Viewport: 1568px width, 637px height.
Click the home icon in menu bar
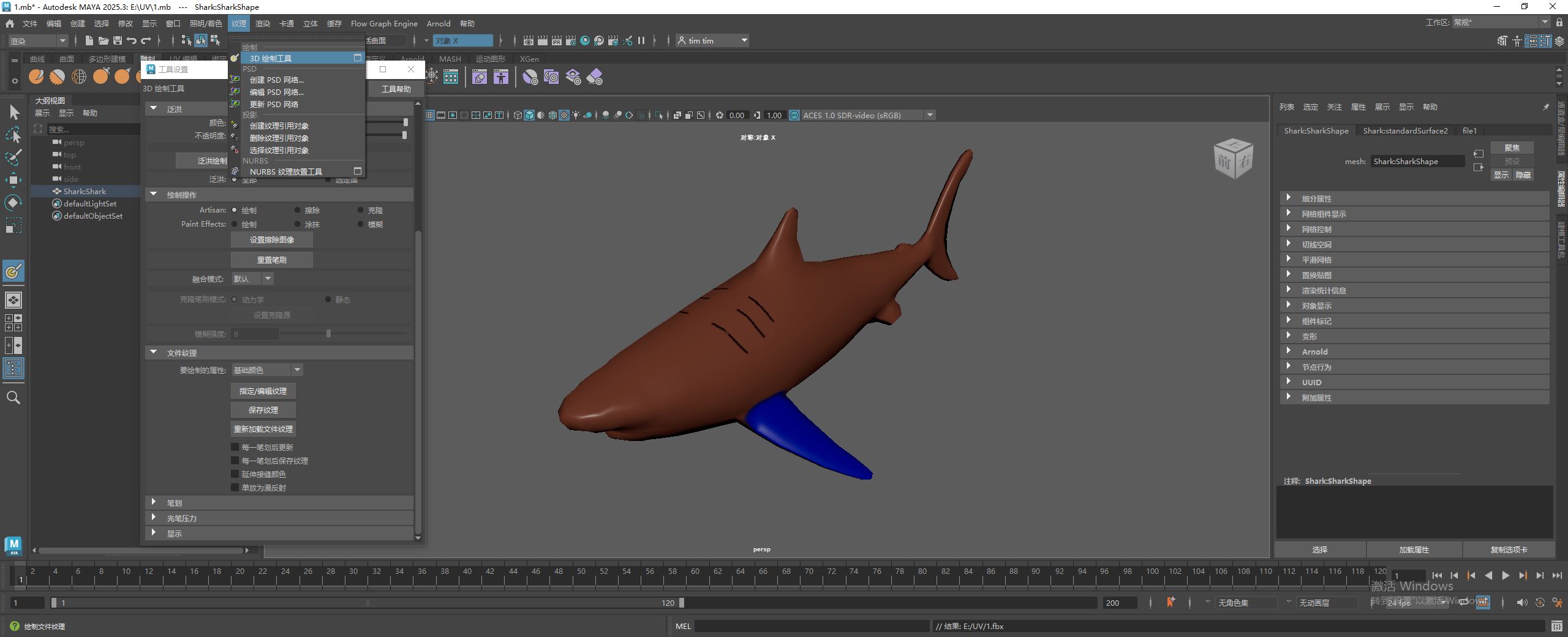(10, 24)
